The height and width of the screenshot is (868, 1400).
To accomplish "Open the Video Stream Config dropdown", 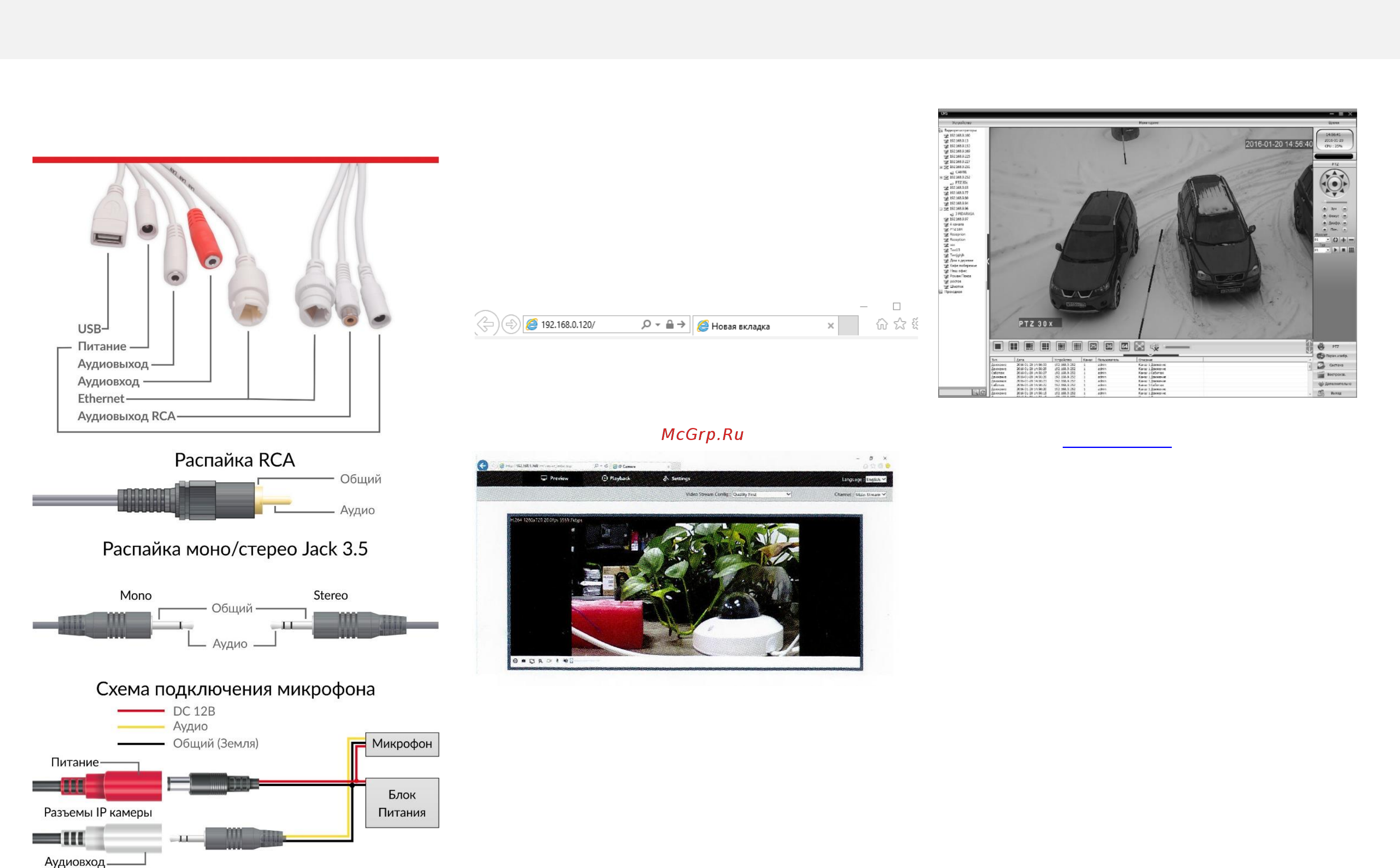I will tap(762, 494).
